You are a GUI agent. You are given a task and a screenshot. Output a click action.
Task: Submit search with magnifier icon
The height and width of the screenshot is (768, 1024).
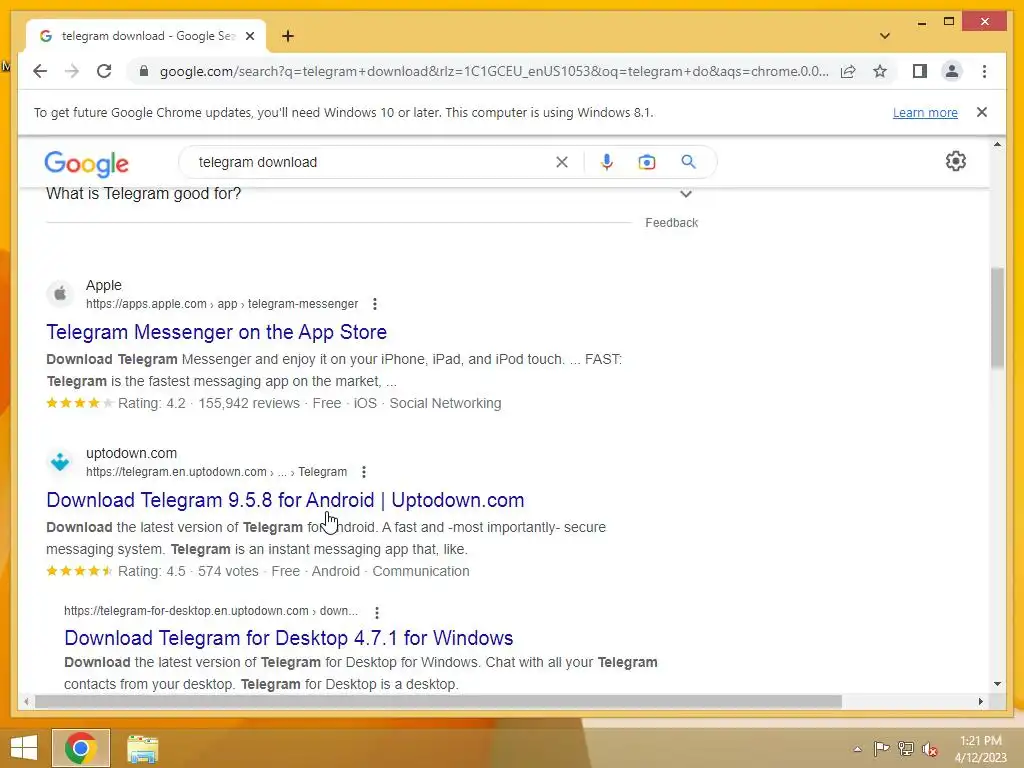click(688, 162)
